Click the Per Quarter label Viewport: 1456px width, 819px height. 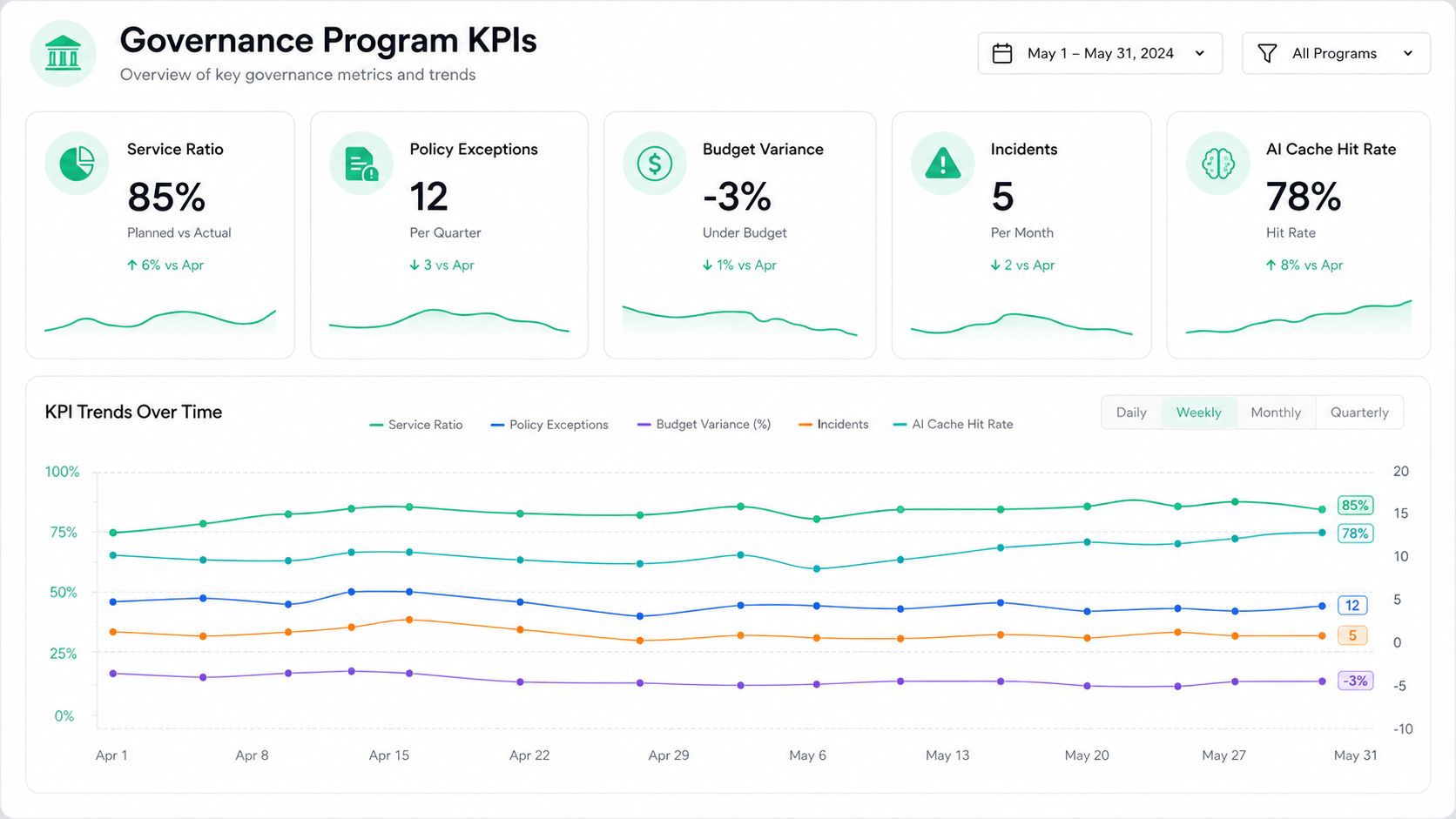(x=445, y=233)
